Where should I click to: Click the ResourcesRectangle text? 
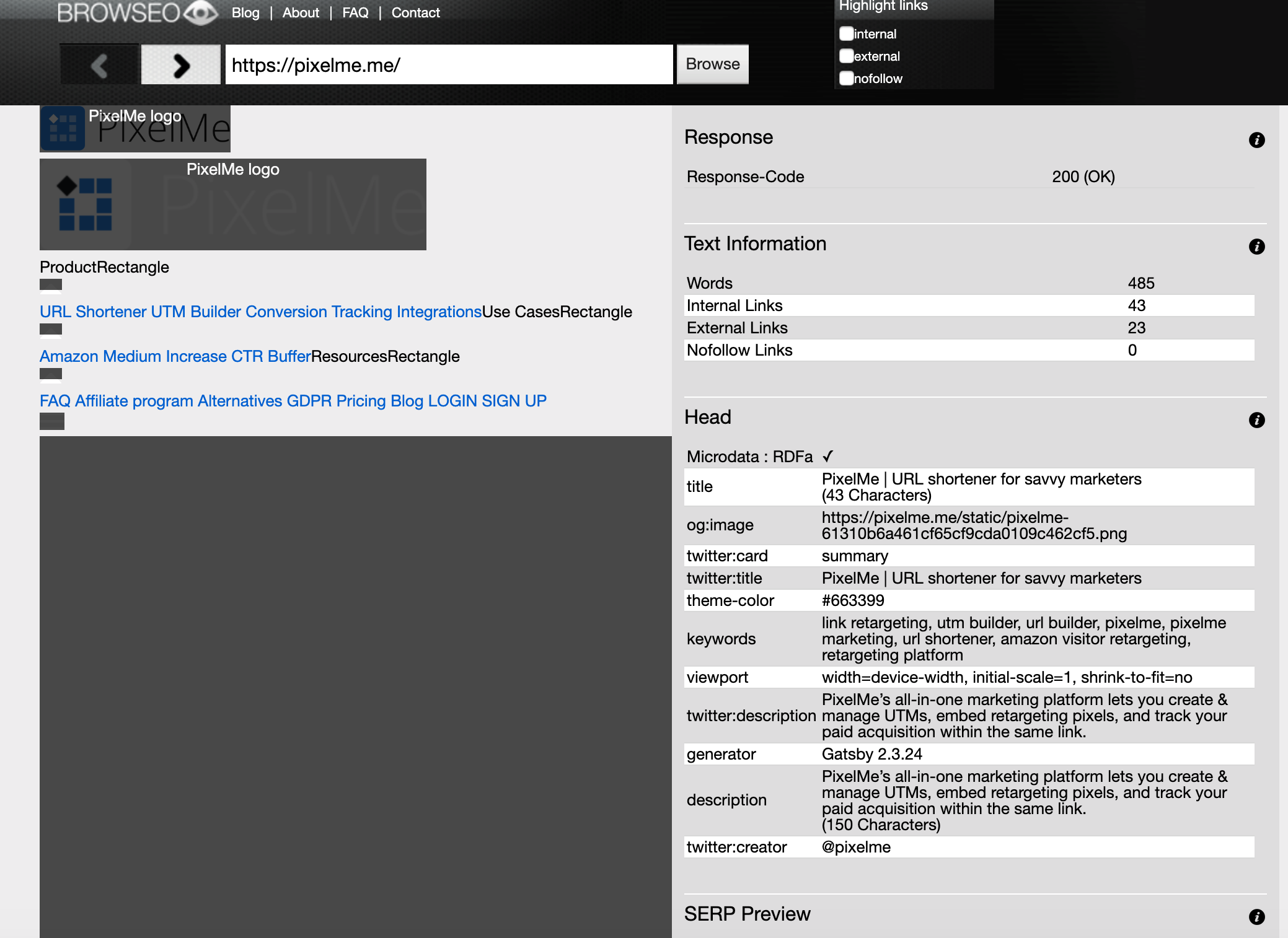click(385, 356)
